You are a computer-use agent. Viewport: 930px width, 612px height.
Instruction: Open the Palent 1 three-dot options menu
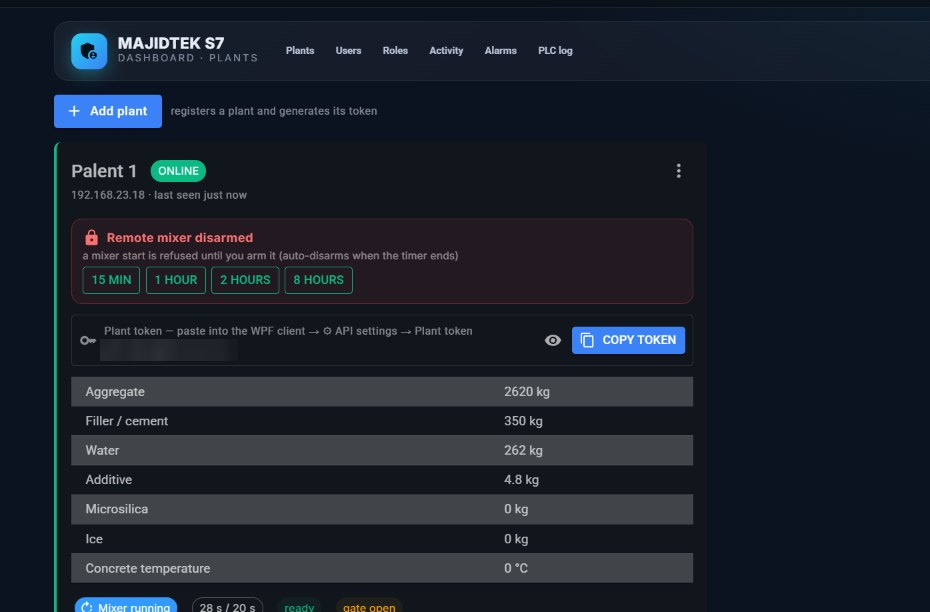pyautogui.click(x=679, y=171)
